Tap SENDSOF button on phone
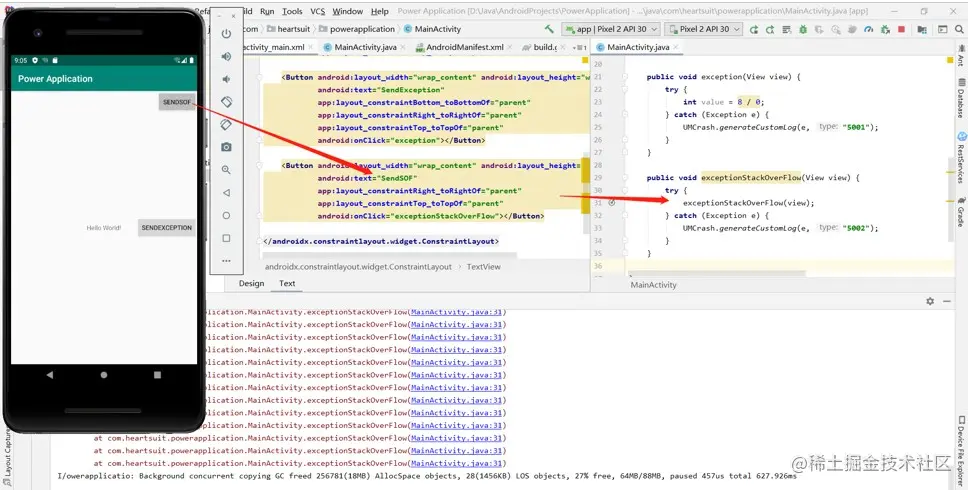The height and width of the screenshot is (490, 968). coord(177,102)
